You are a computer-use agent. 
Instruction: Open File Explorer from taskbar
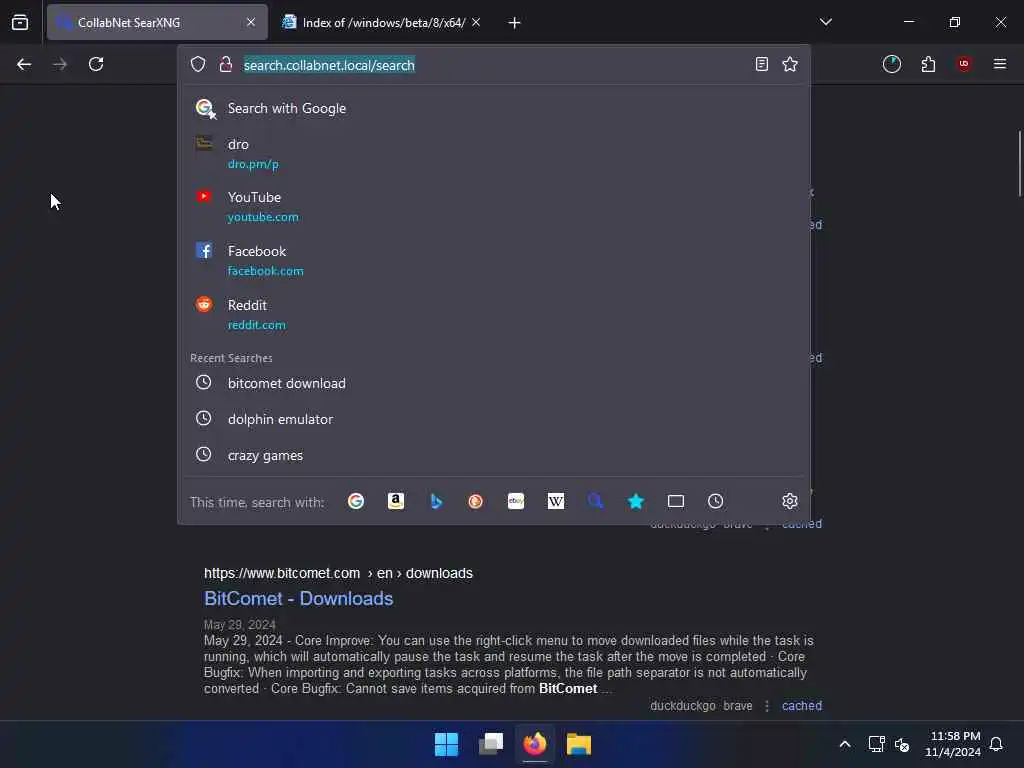click(x=579, y=744)
